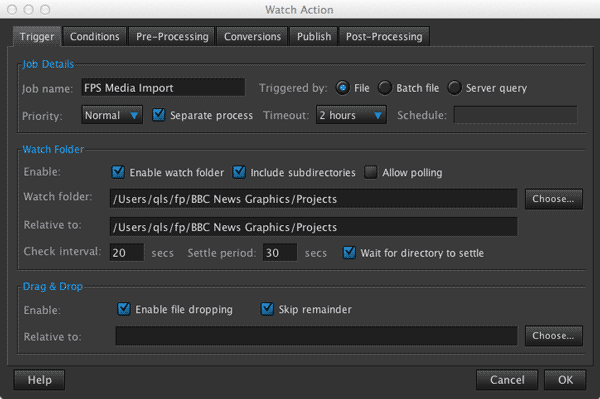Open the Timeout dropdown showing 2 hours
Image resolution: width=600 pixels, height=399 pixels.
click(x=351, y=115)
